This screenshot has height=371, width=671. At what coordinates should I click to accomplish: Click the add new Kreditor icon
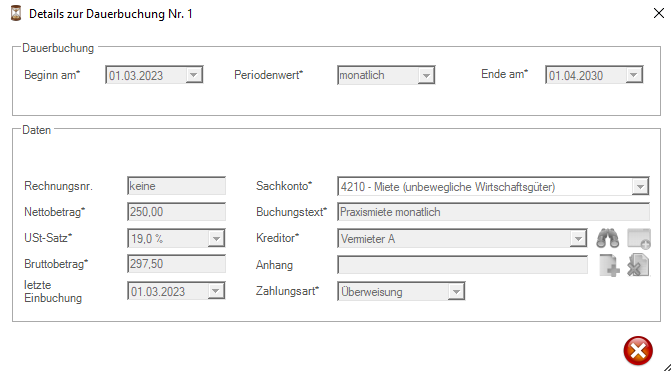(x=639, y=238)
